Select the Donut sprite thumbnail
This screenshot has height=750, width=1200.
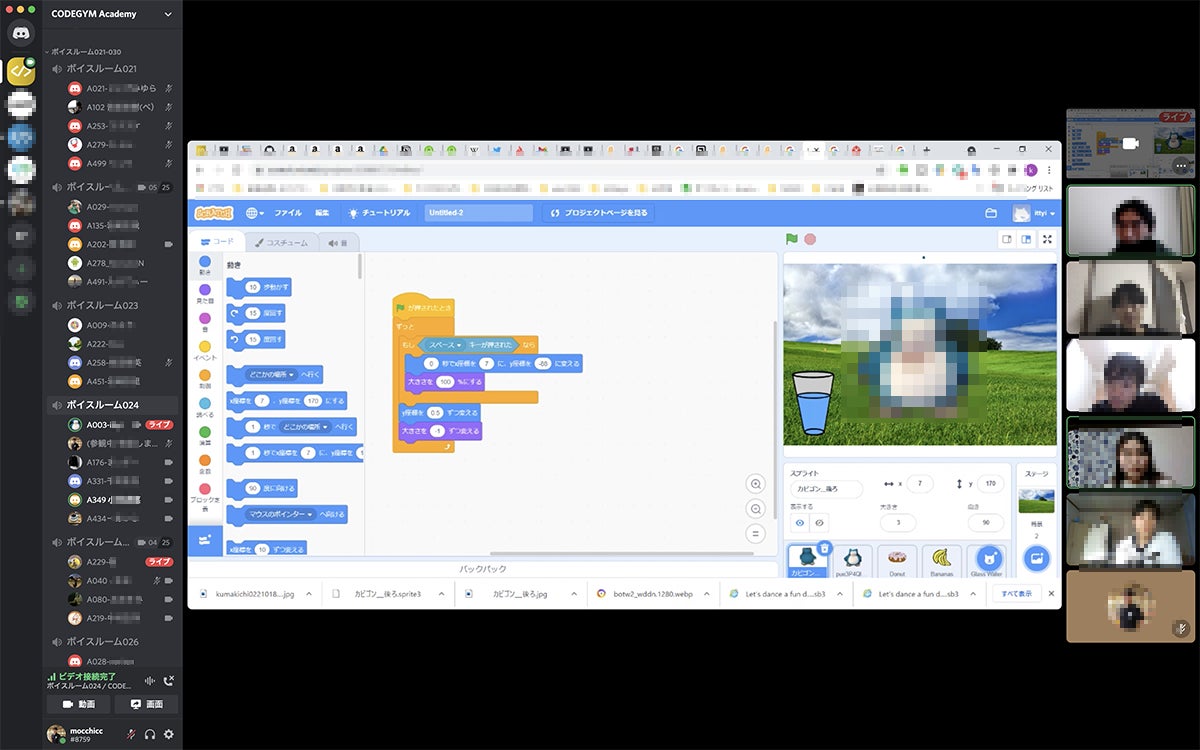click(897, 560)
